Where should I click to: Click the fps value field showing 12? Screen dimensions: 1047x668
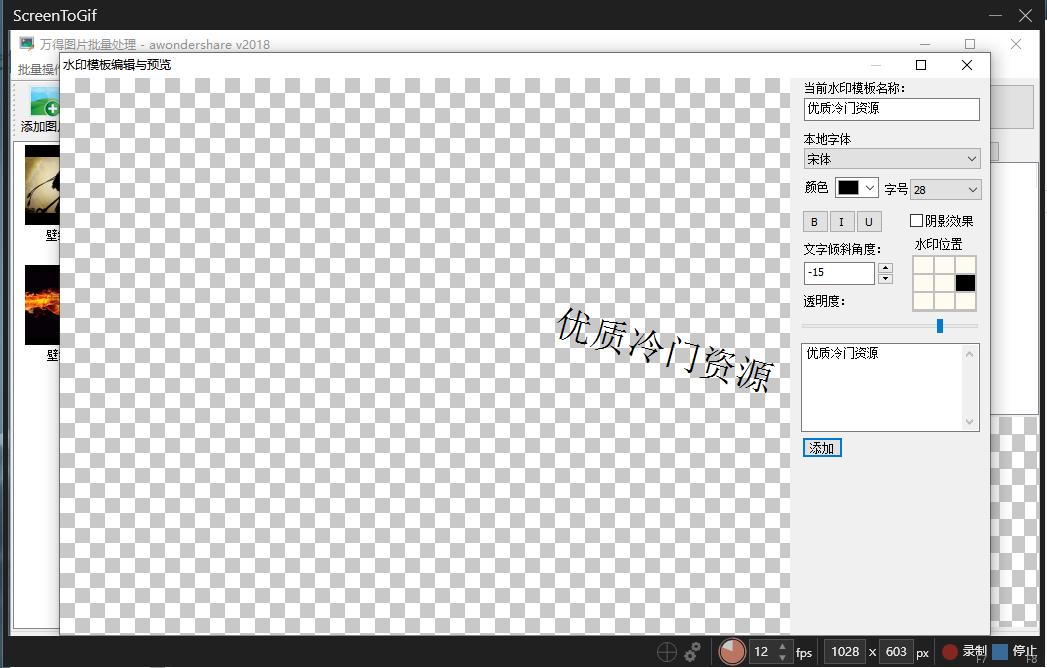[762, 651]
